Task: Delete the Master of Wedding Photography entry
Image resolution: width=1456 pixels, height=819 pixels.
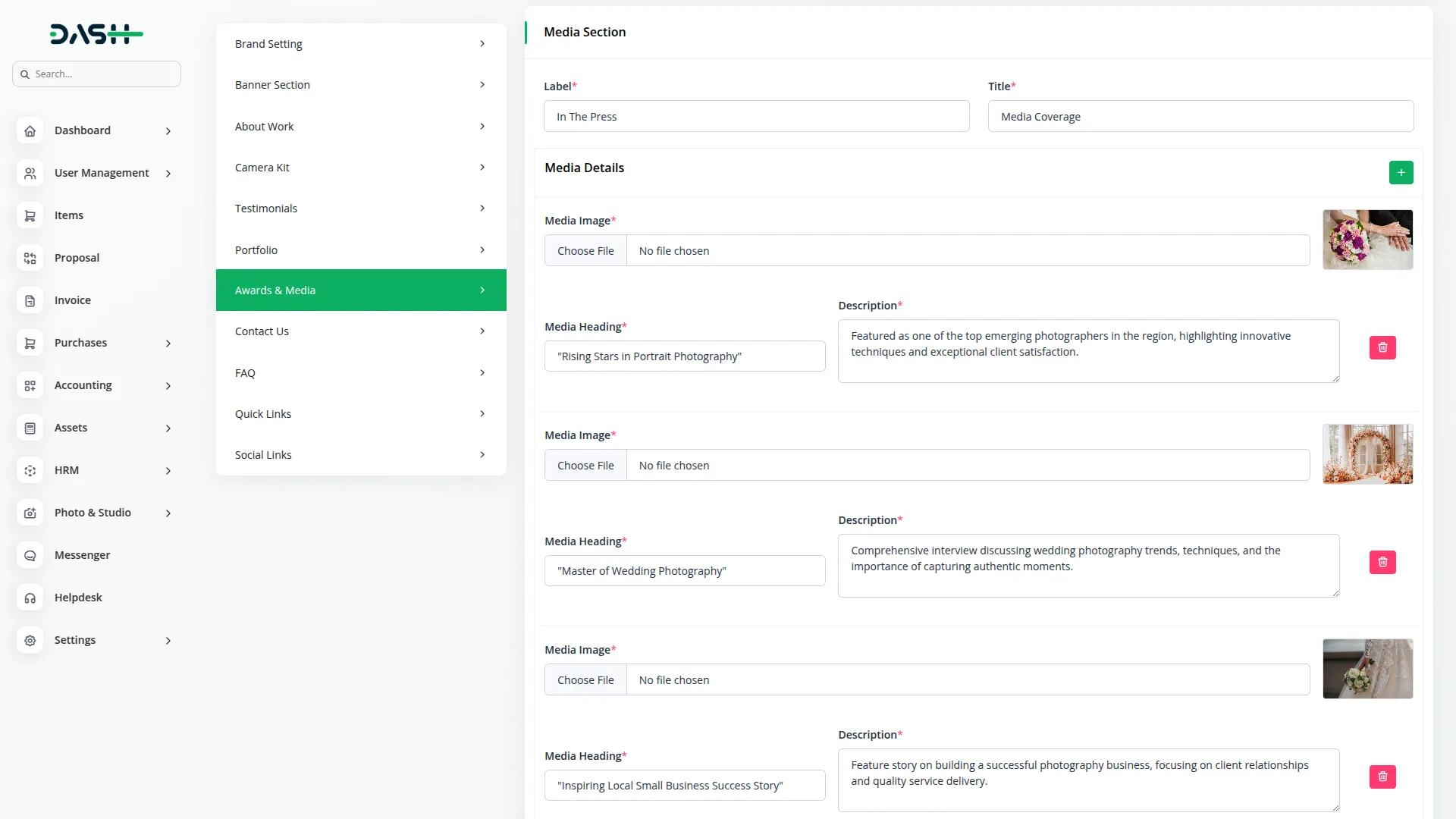Action: (1382, 562)
